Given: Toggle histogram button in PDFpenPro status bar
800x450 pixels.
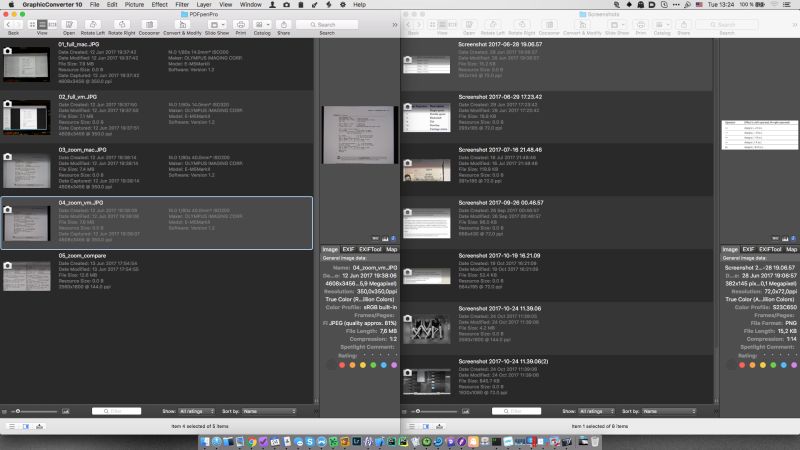Looking at the screenshot, I should click(x=39, y=426).
